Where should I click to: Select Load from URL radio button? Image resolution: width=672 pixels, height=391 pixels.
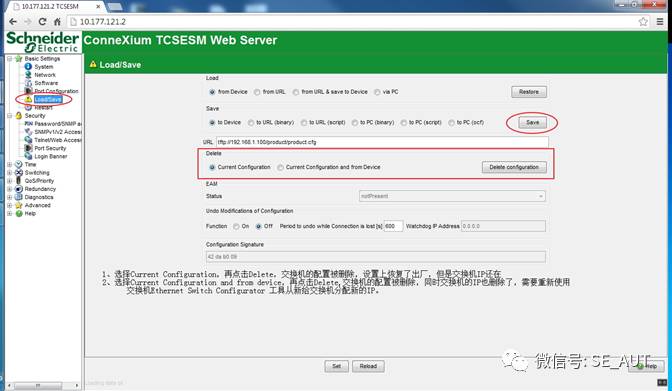click(x=257, y=92)
